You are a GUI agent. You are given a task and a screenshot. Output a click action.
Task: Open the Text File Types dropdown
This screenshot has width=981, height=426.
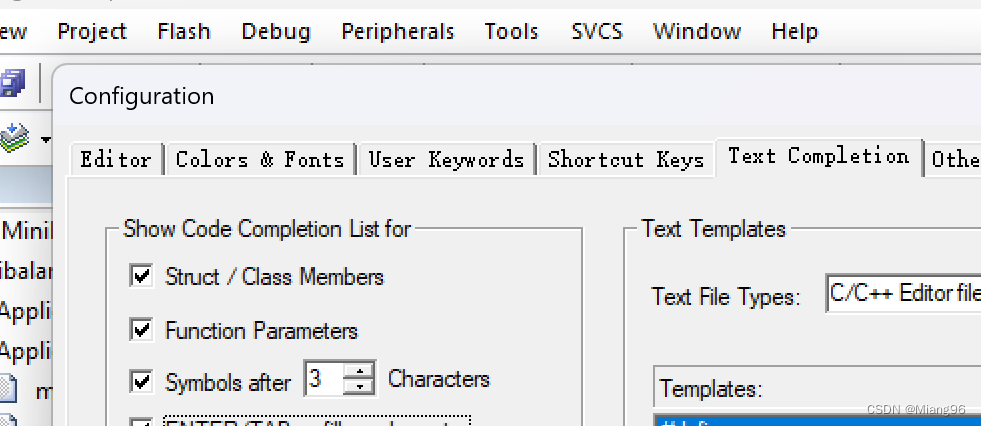pos(904,293)
